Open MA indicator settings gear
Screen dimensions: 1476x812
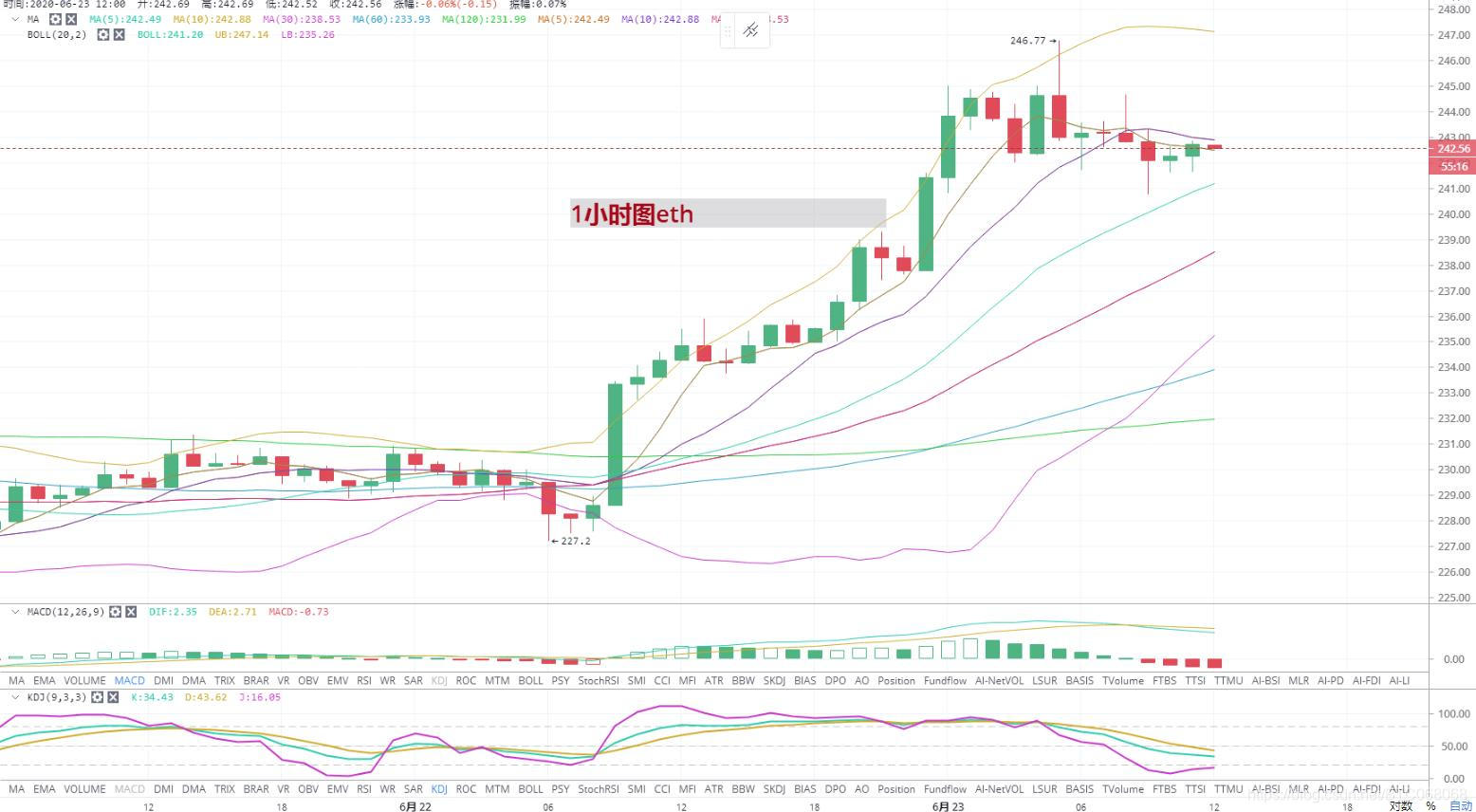point(55,19)
